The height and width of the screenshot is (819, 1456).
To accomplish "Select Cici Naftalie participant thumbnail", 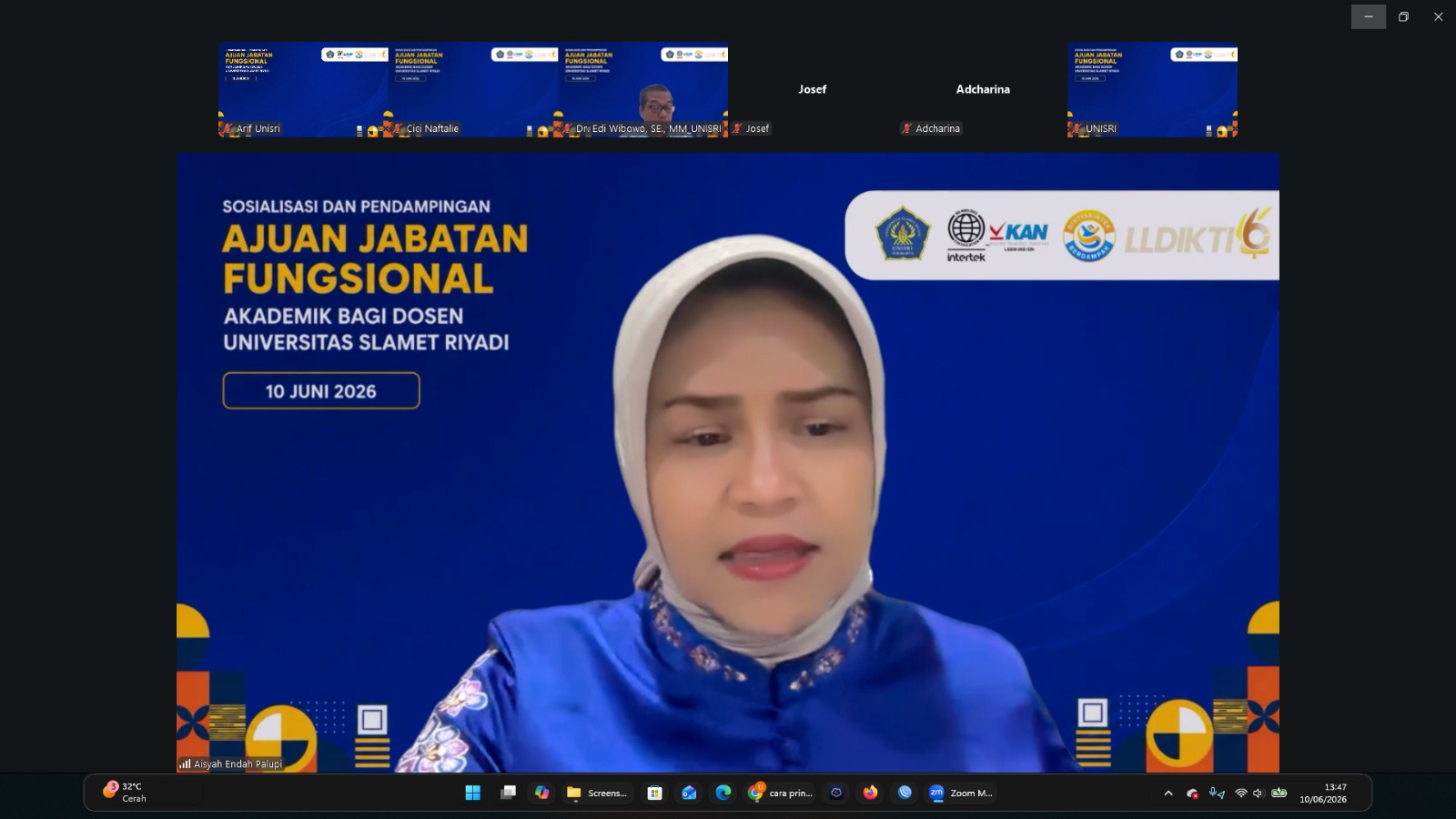I will coord(473,89).
